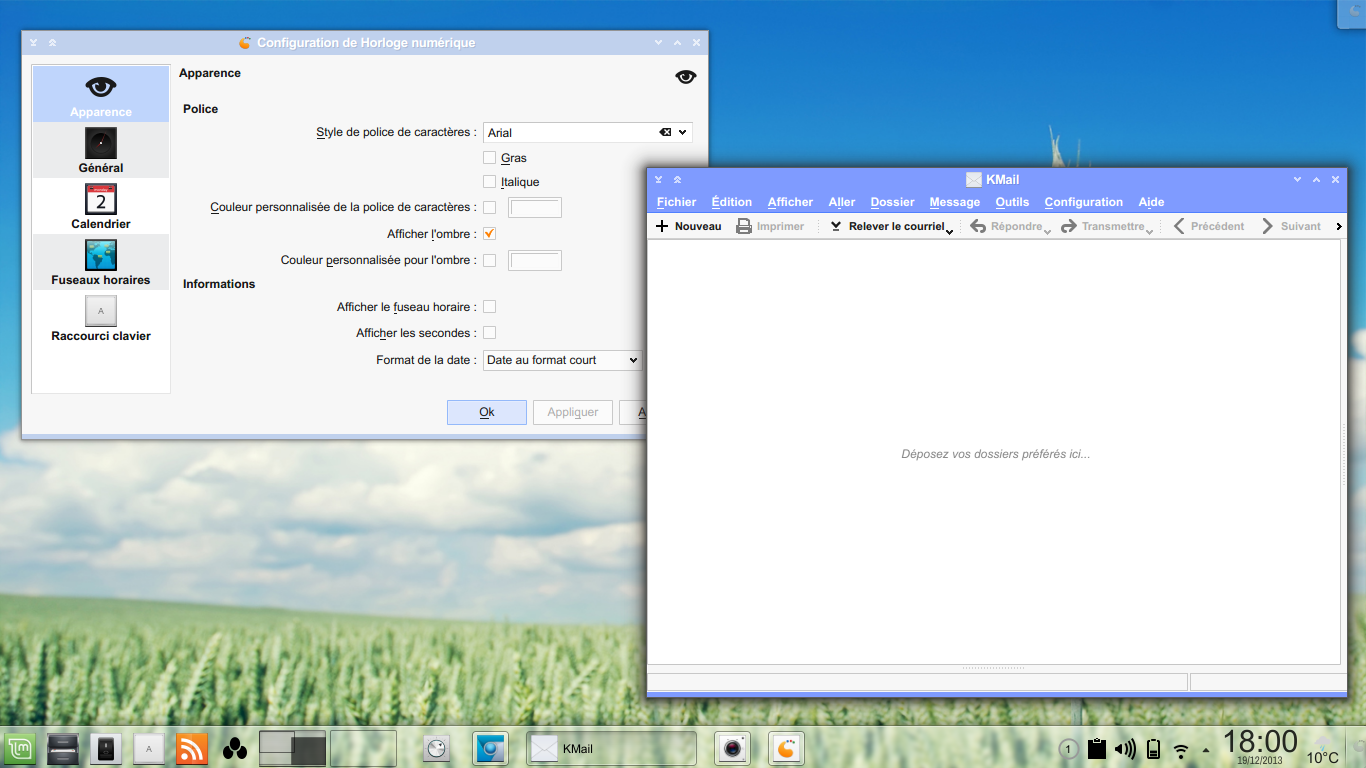Open the Dossier menu in KMail
This screenshot has height=768, width=1366.
[892, 202]
